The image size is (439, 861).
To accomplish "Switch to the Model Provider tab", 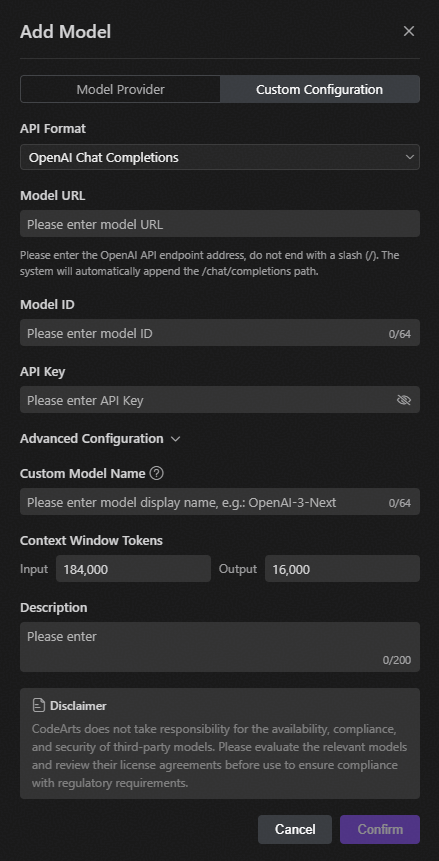I will 120,90.
